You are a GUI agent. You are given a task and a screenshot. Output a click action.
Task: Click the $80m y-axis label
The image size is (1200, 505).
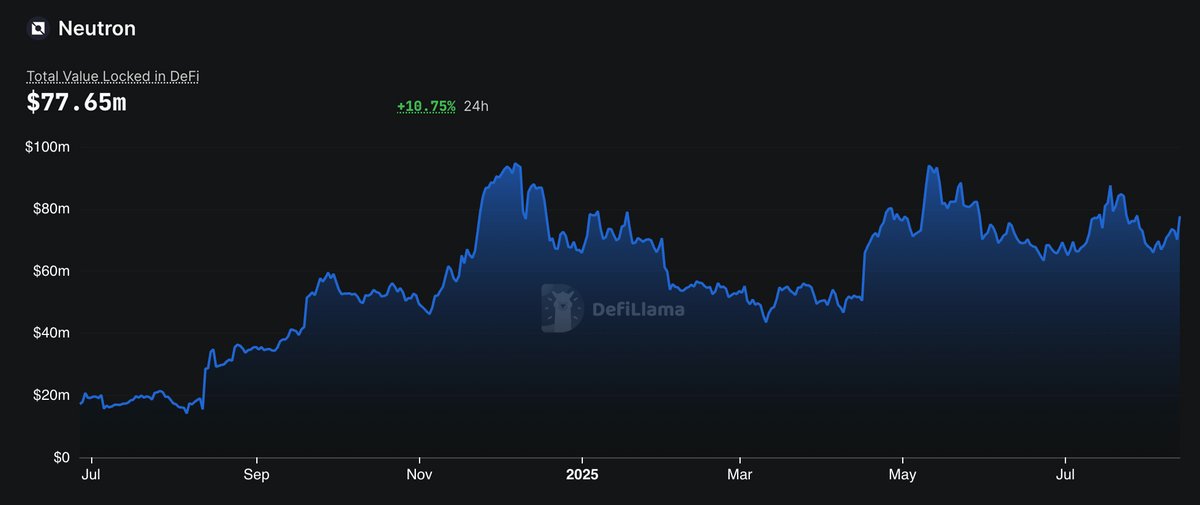(49, 209)
